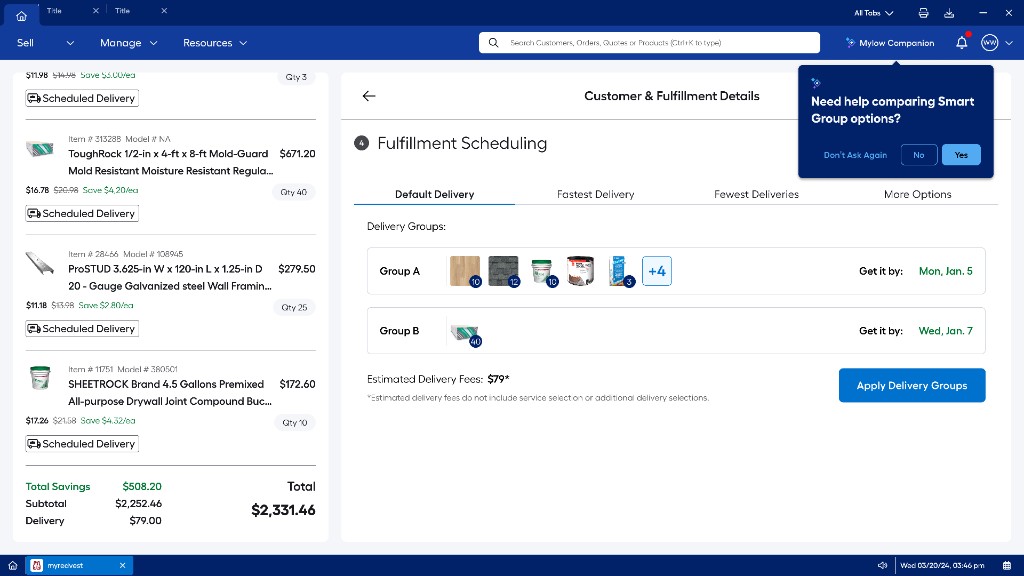Switch to the second Title tab
Screen dimensions: 1024x576
122,10
